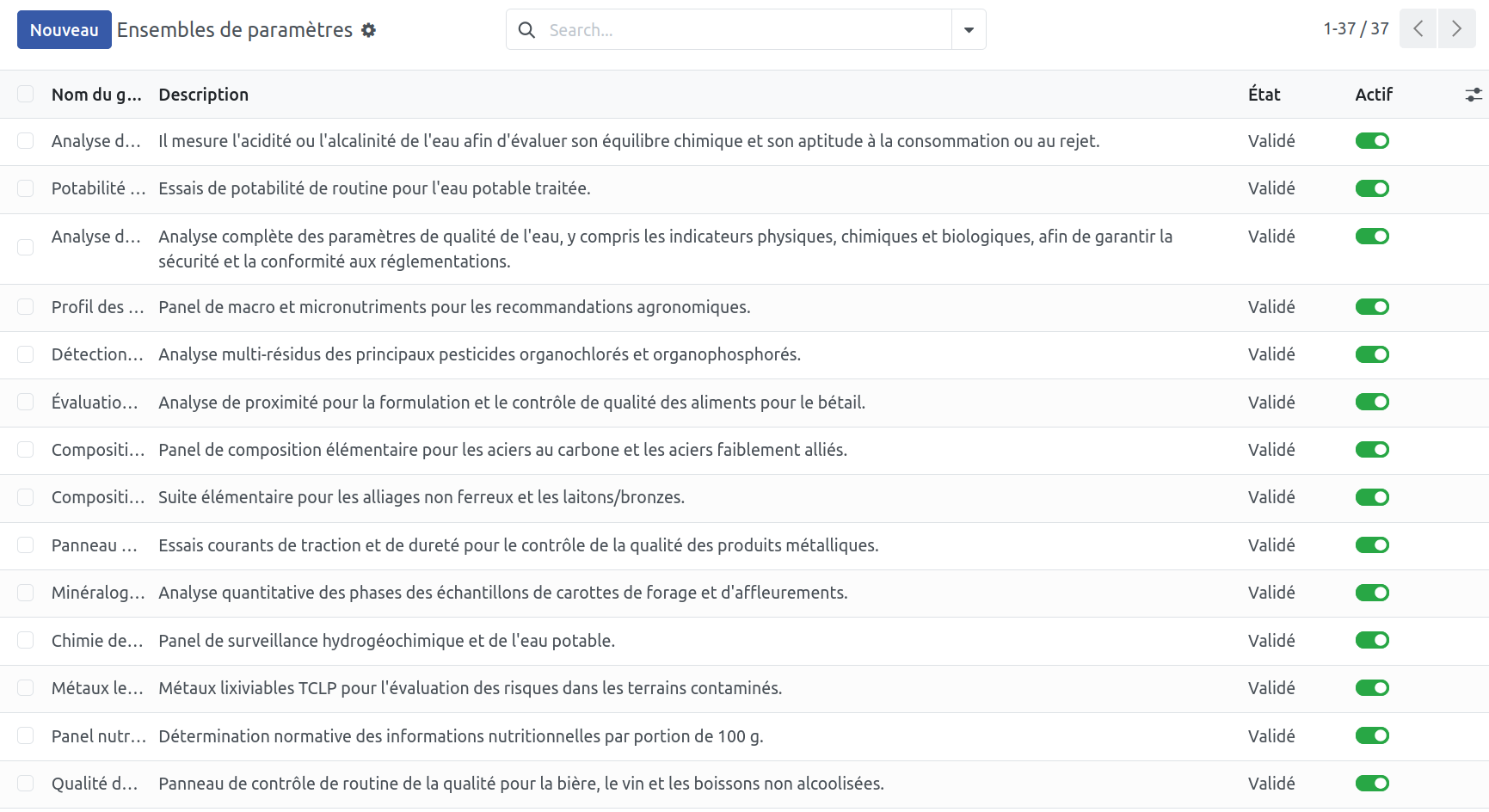Click description about pesticides organochlorés
Screen dimensions: 1489x812
tap(479, 354)
